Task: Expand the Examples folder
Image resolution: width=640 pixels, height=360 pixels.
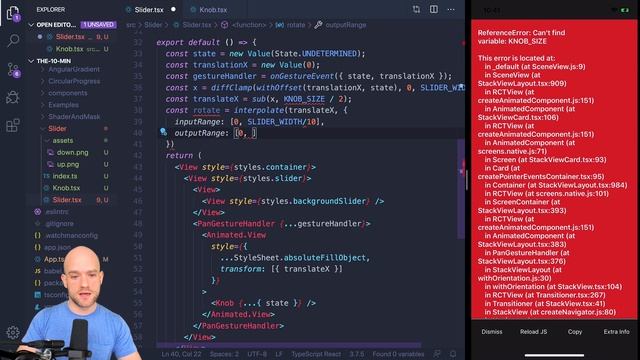Action: coord(63,105)
